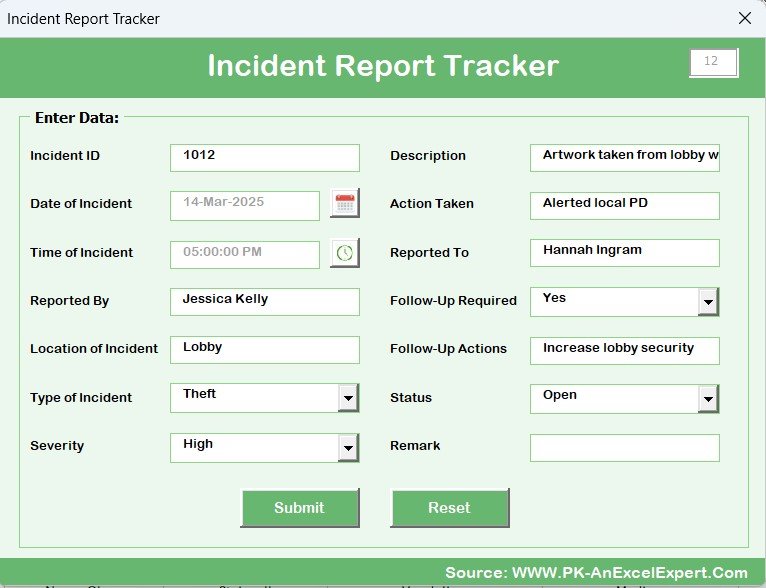Viewport: 766px width, 588px height.
Task: Expand the Severity dropdown arrow
Action: tap(348, 448)
